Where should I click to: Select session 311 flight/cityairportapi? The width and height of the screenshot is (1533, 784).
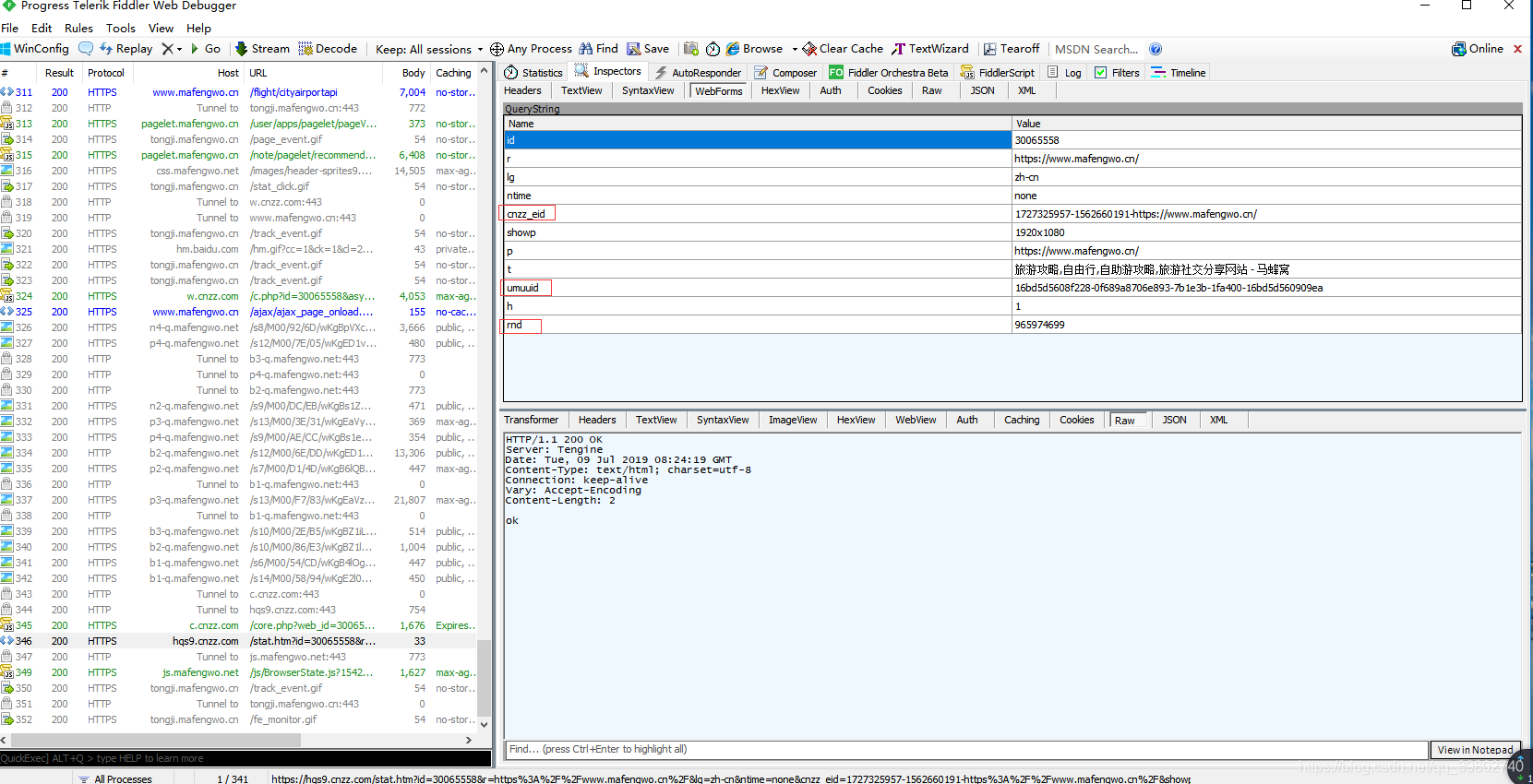click(239, 92)
